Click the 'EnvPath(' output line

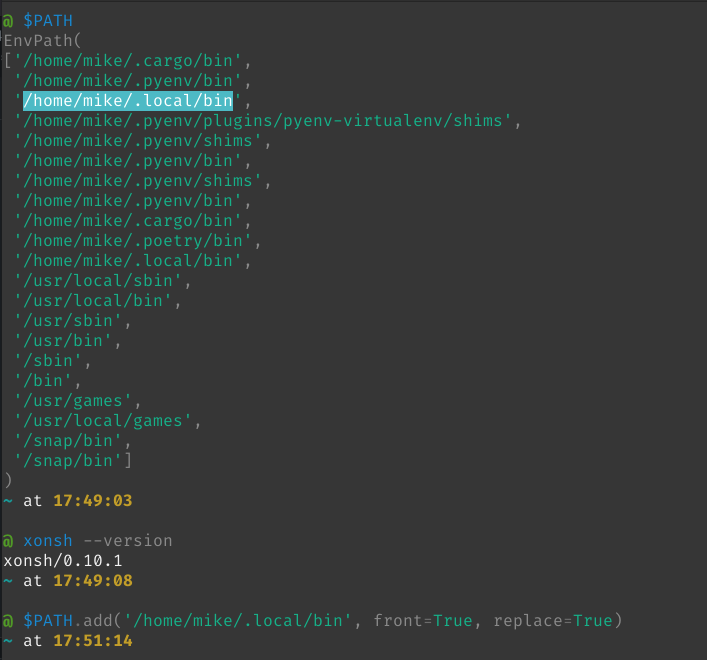tap(42, 41)
